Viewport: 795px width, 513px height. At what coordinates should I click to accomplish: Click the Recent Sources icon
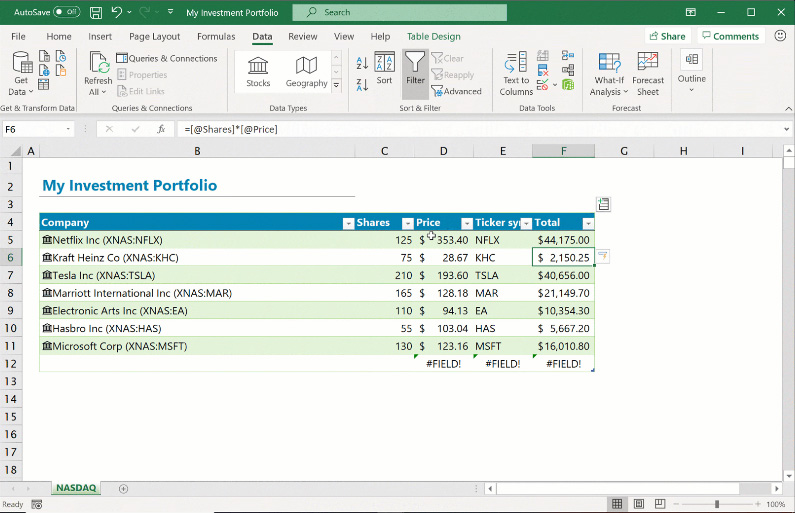coord(61,56)
